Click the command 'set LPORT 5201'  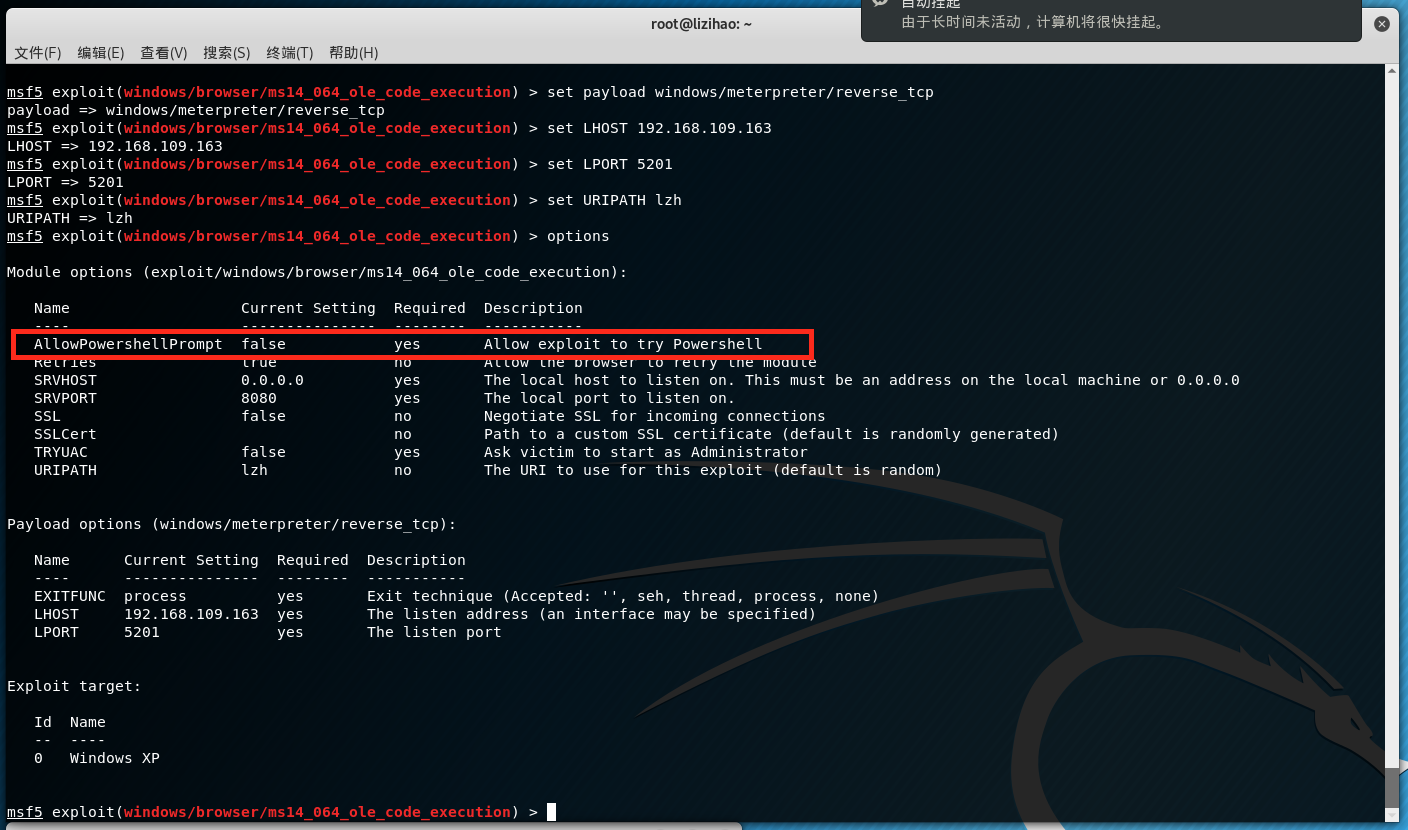coord(610,164)
